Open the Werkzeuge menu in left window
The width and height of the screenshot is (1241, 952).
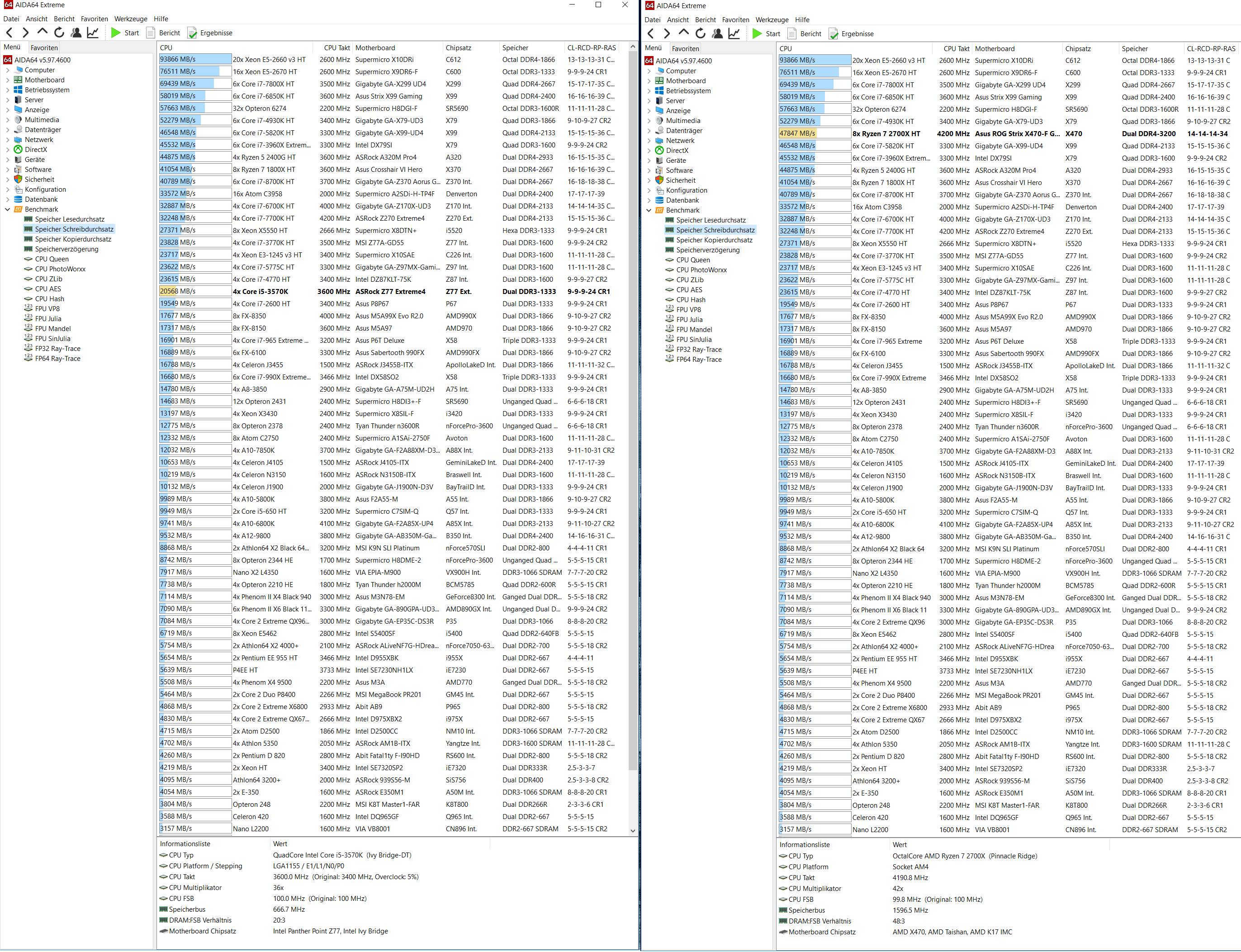tap(130, 19)
